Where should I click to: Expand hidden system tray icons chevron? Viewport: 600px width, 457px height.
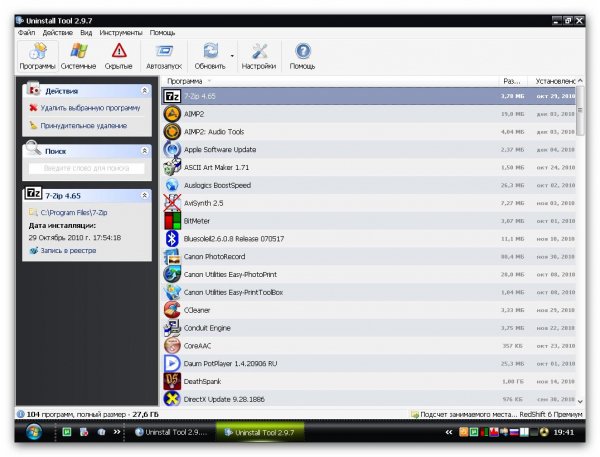point(448,432)
